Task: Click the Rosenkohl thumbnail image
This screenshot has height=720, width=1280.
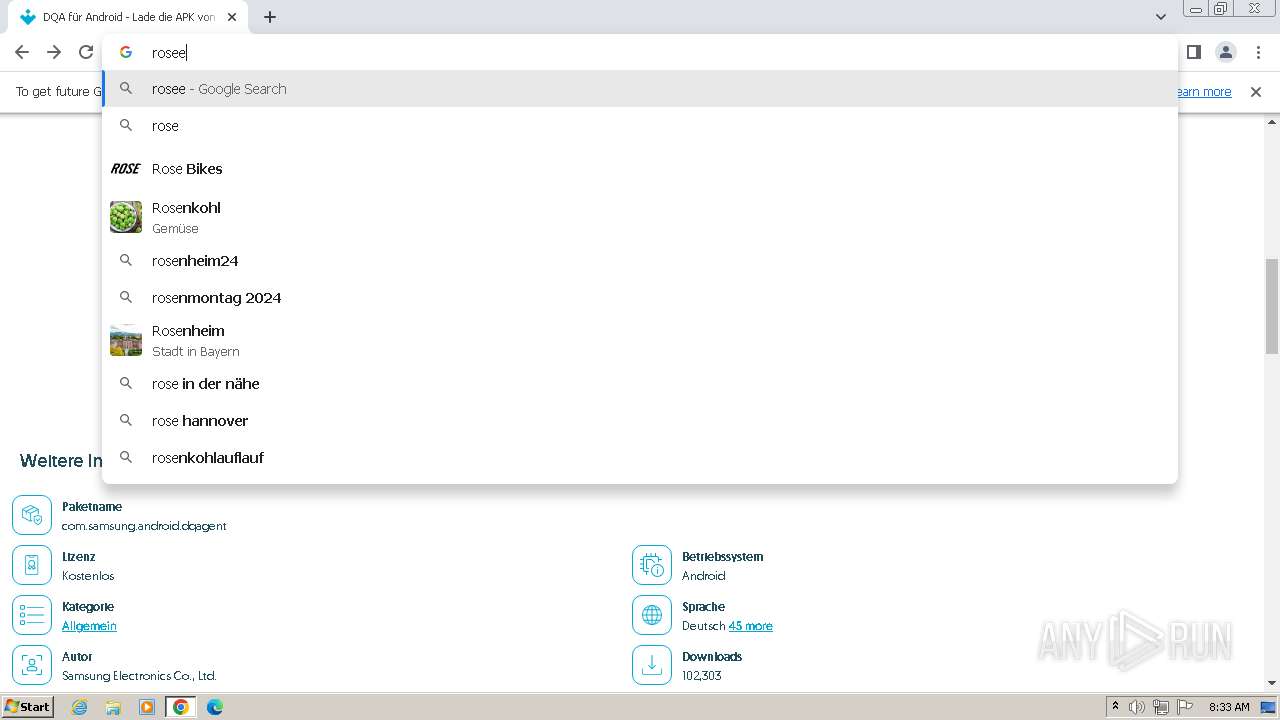Action: (126, 217)
